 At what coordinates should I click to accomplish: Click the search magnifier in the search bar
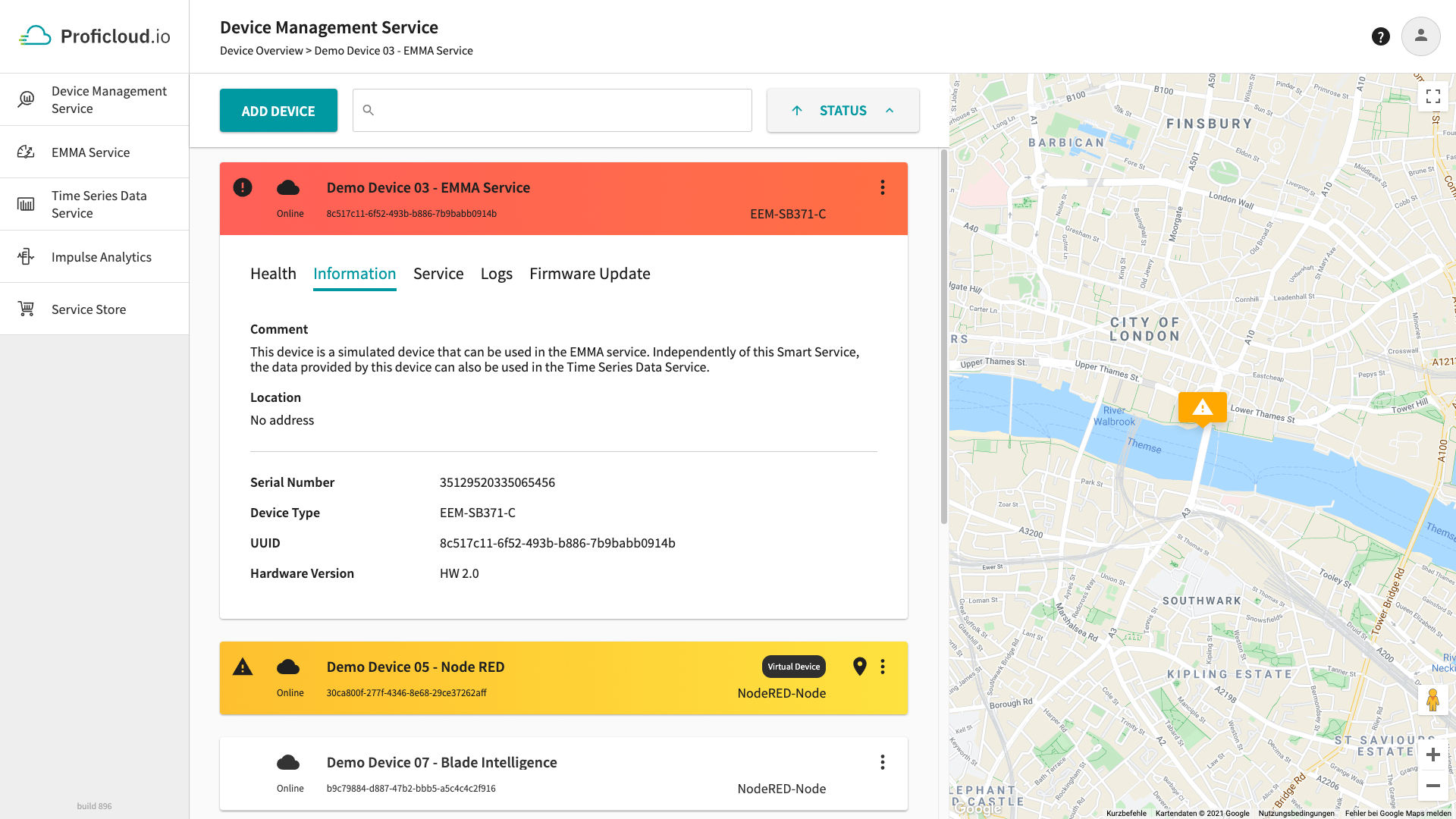369,110
